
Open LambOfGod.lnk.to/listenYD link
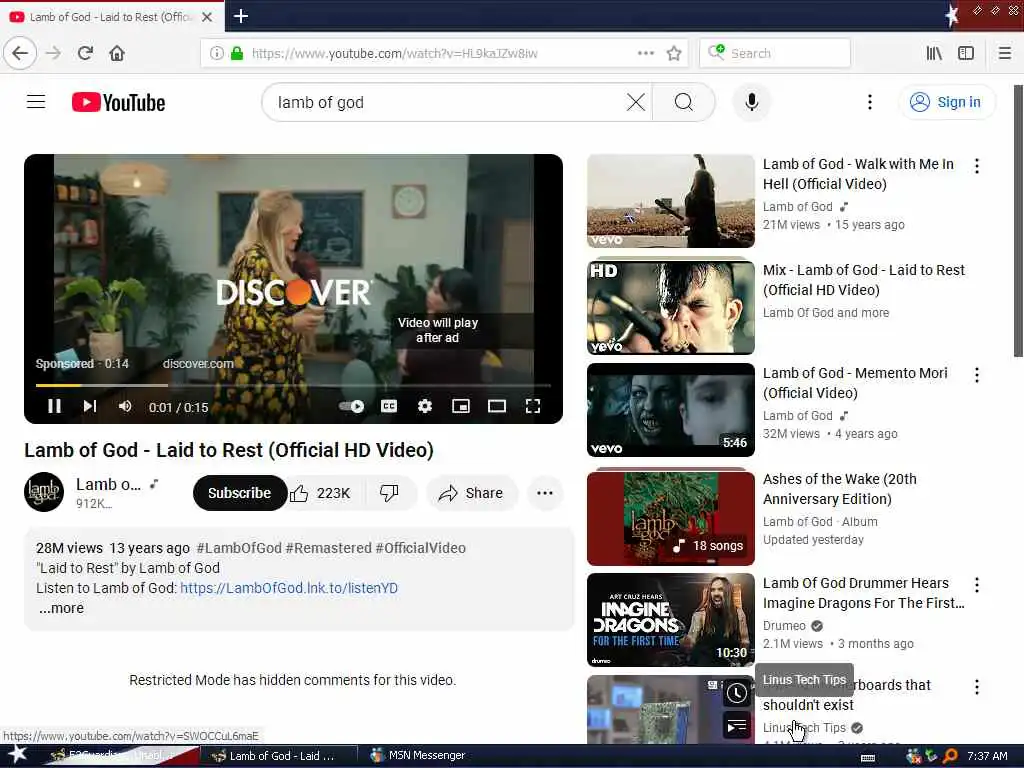pos(289,588)
